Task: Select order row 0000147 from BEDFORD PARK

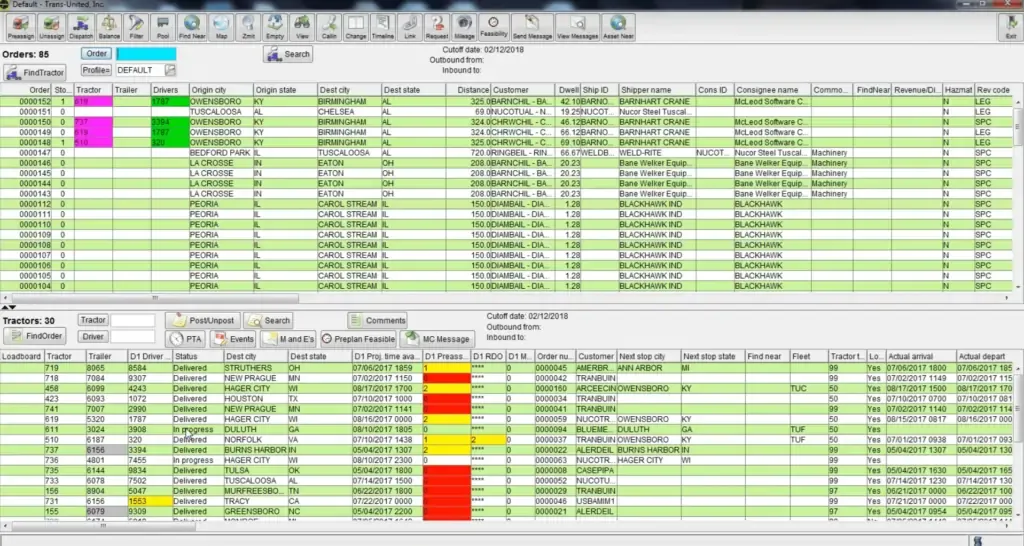Action: (506, 153)
